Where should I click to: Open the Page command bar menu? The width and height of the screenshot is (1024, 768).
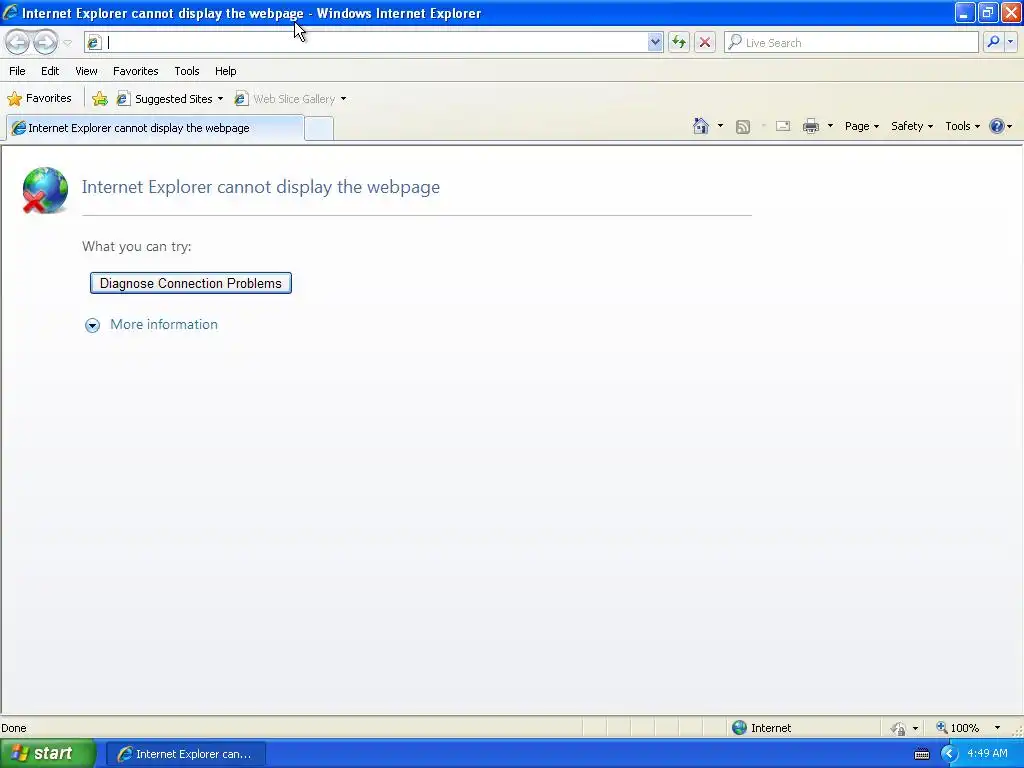click(861, 126)
